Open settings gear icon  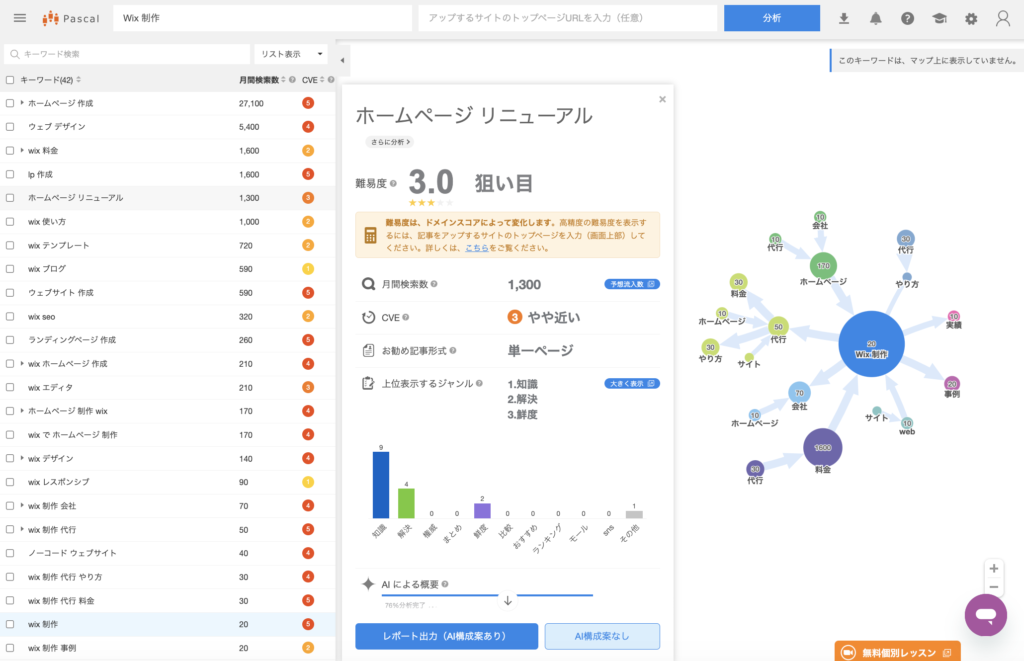(971, 18)
